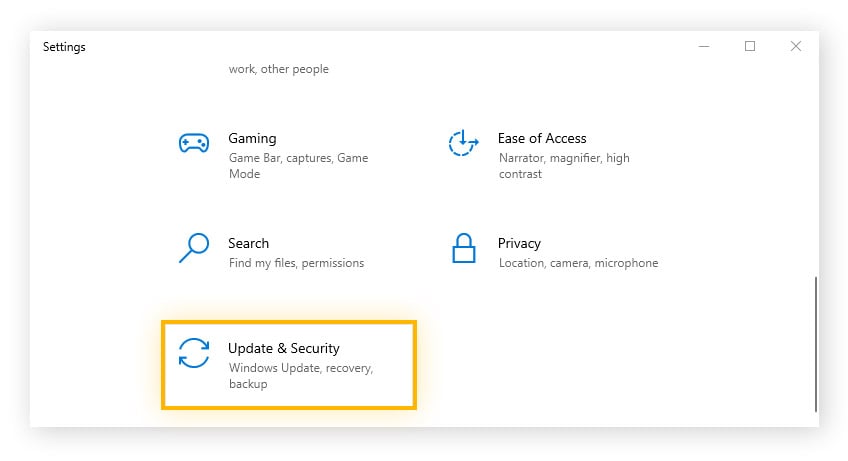Click 'Windows Update, recovery, backup' description

(x=300, y=376)
